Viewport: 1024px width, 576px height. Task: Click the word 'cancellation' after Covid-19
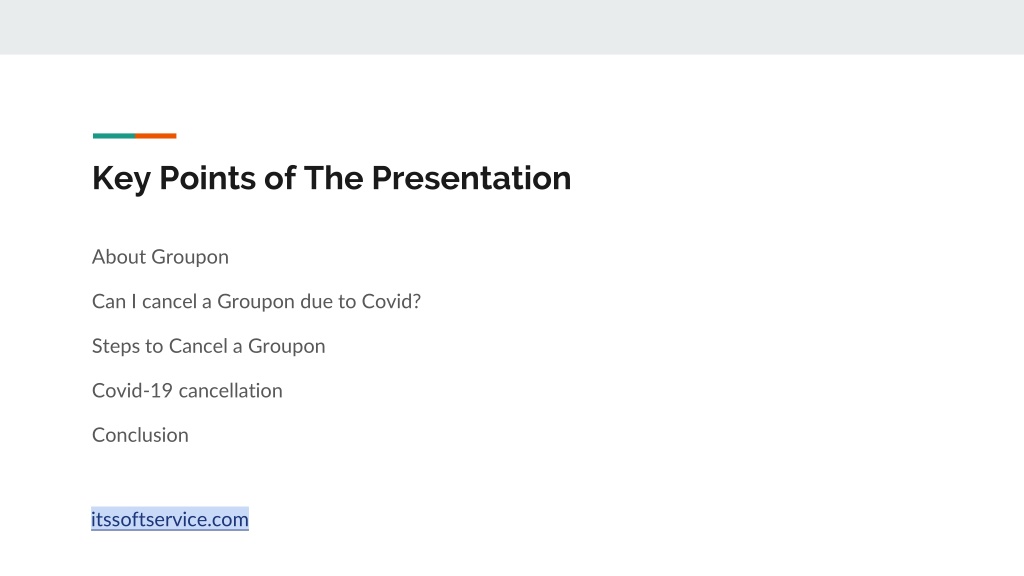[x=231, y=391]
